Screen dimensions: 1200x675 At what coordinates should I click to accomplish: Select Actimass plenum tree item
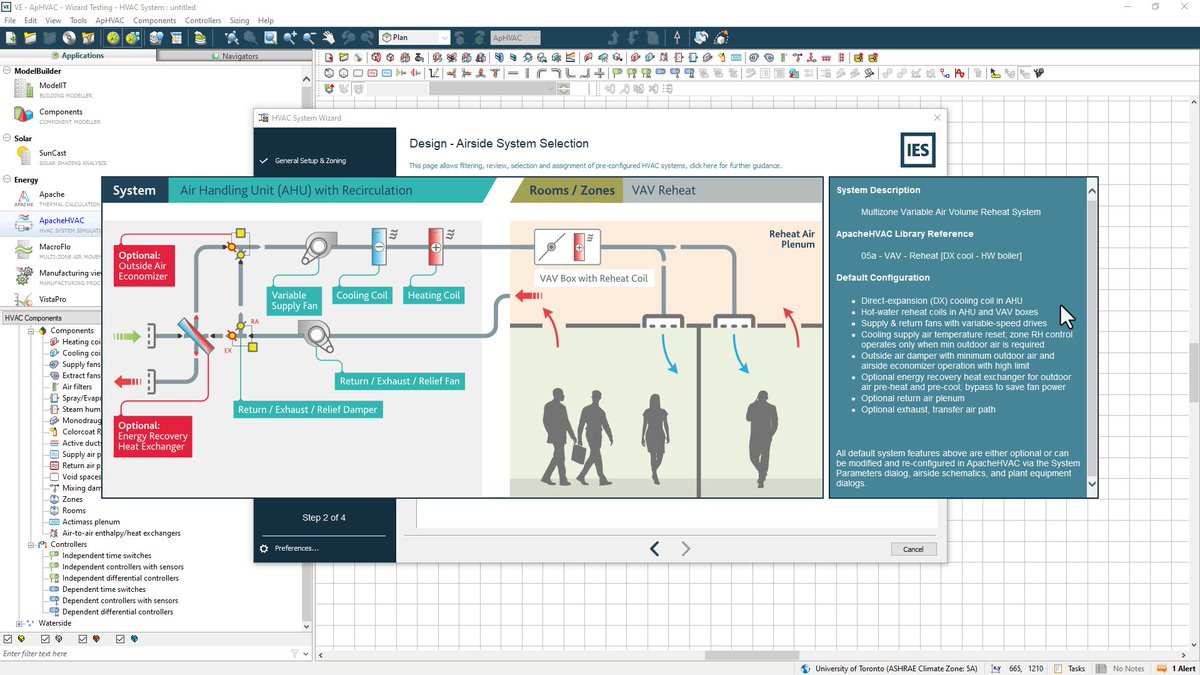coord(91,521)
